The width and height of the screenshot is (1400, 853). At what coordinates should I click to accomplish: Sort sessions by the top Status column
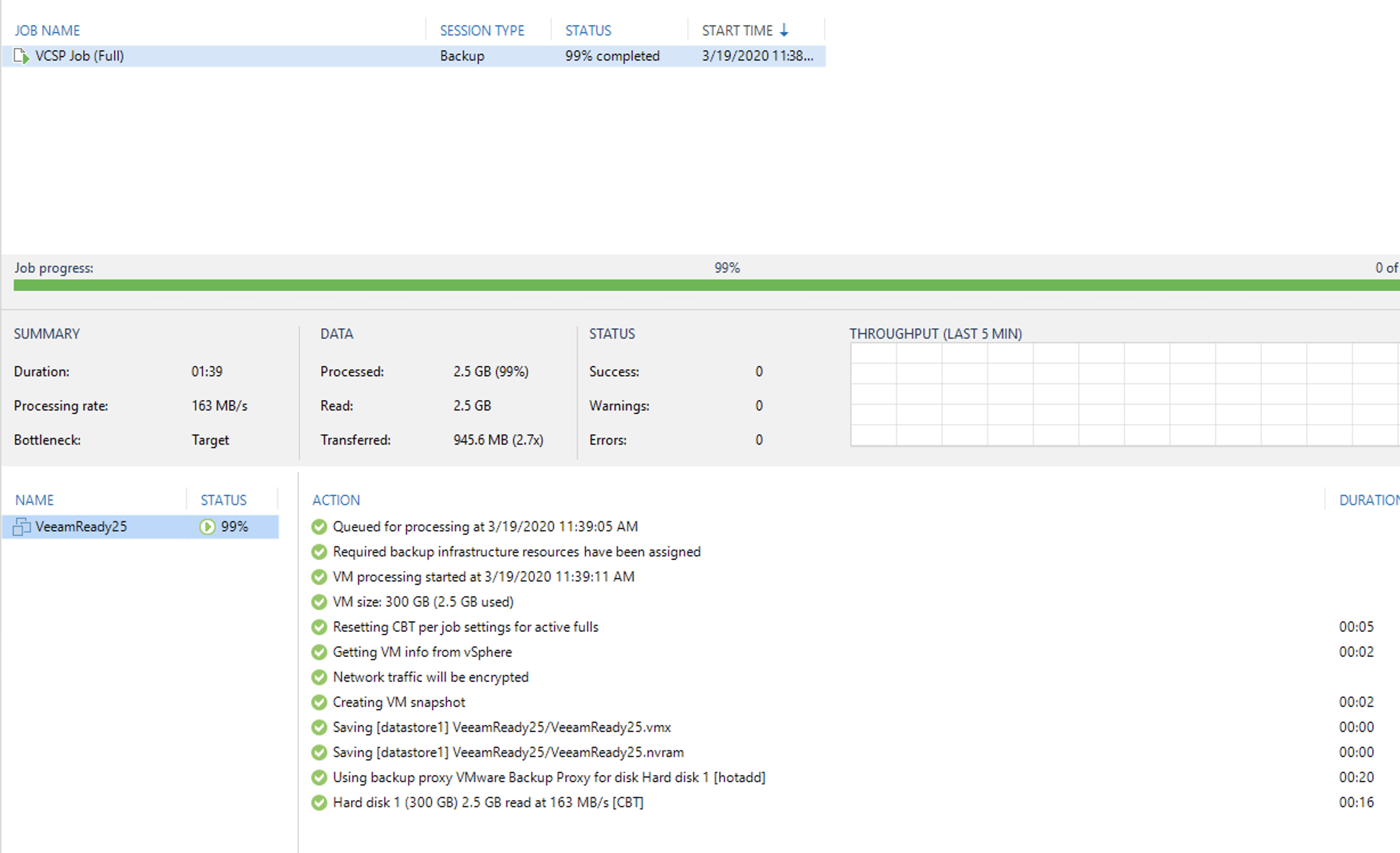(588, 30)
